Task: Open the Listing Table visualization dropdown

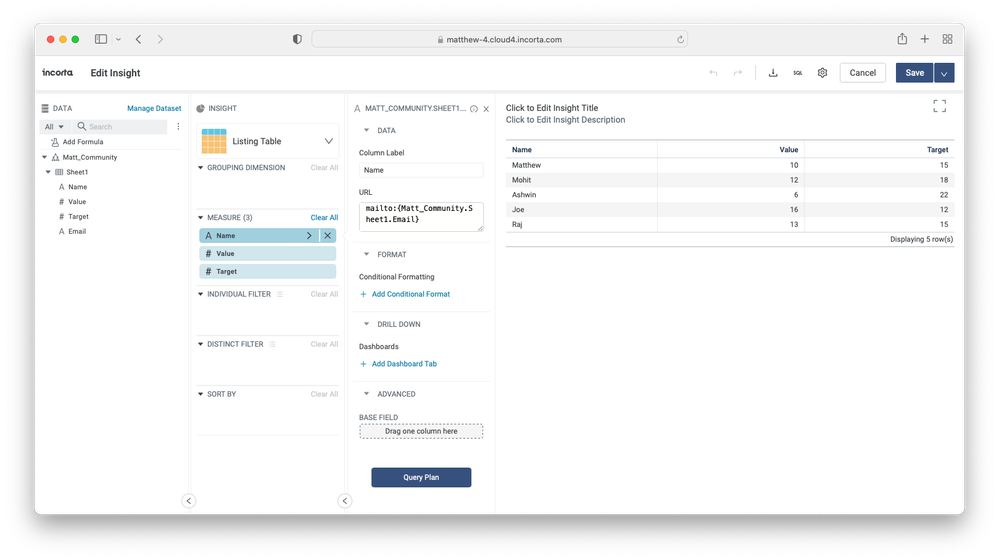Action: point(328,142)
